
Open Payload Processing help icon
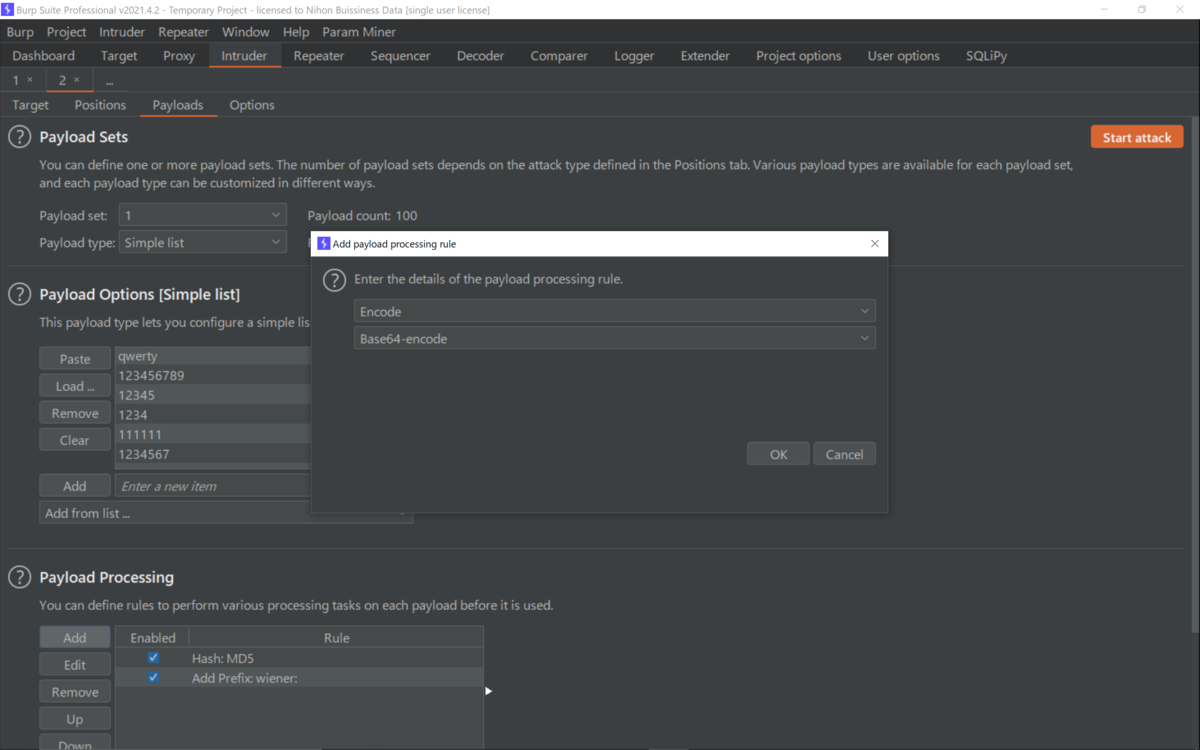click(x=19, y=577)
